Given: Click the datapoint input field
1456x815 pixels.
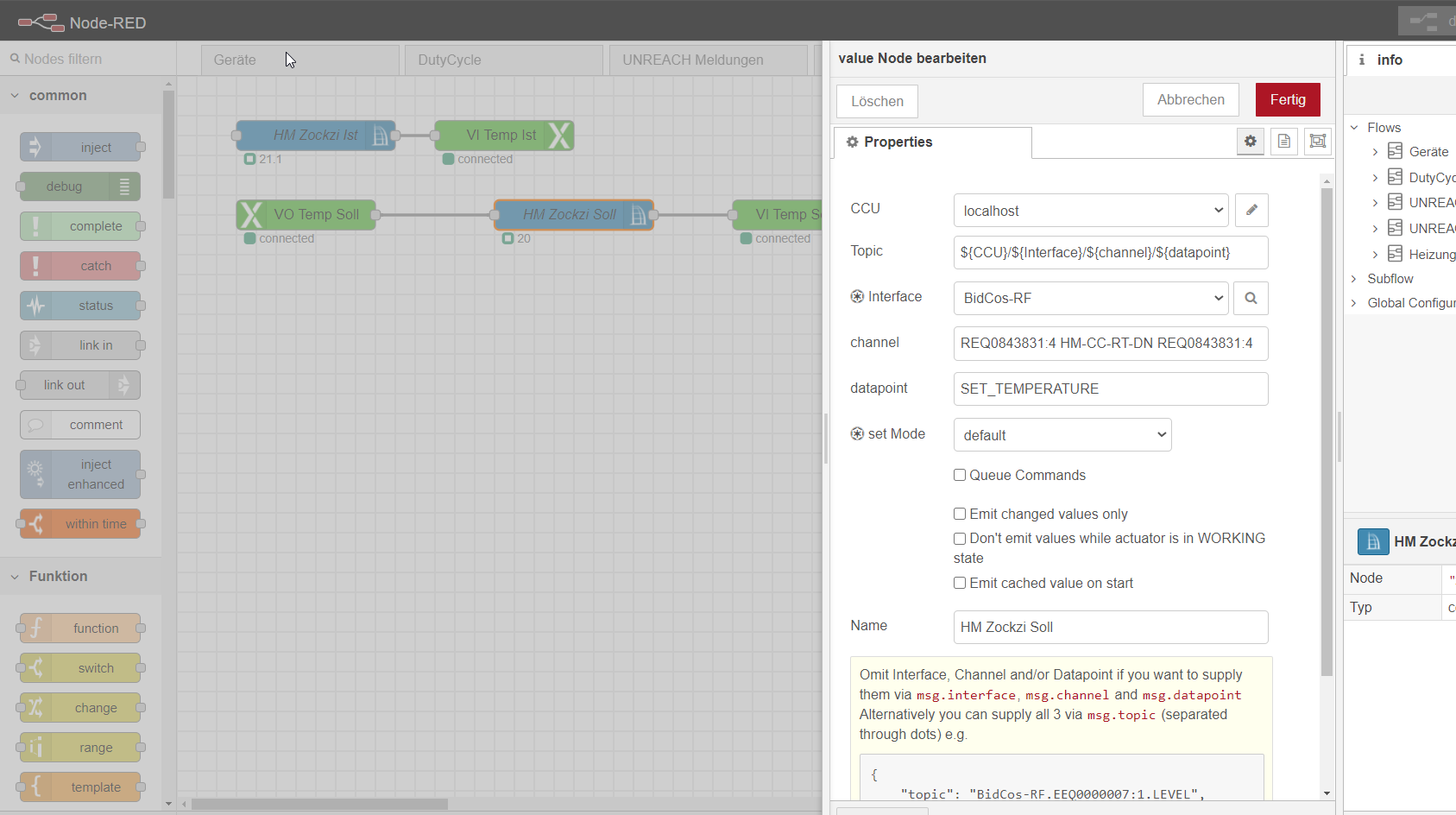Looking at the screenshot, I should point(1111,389).
